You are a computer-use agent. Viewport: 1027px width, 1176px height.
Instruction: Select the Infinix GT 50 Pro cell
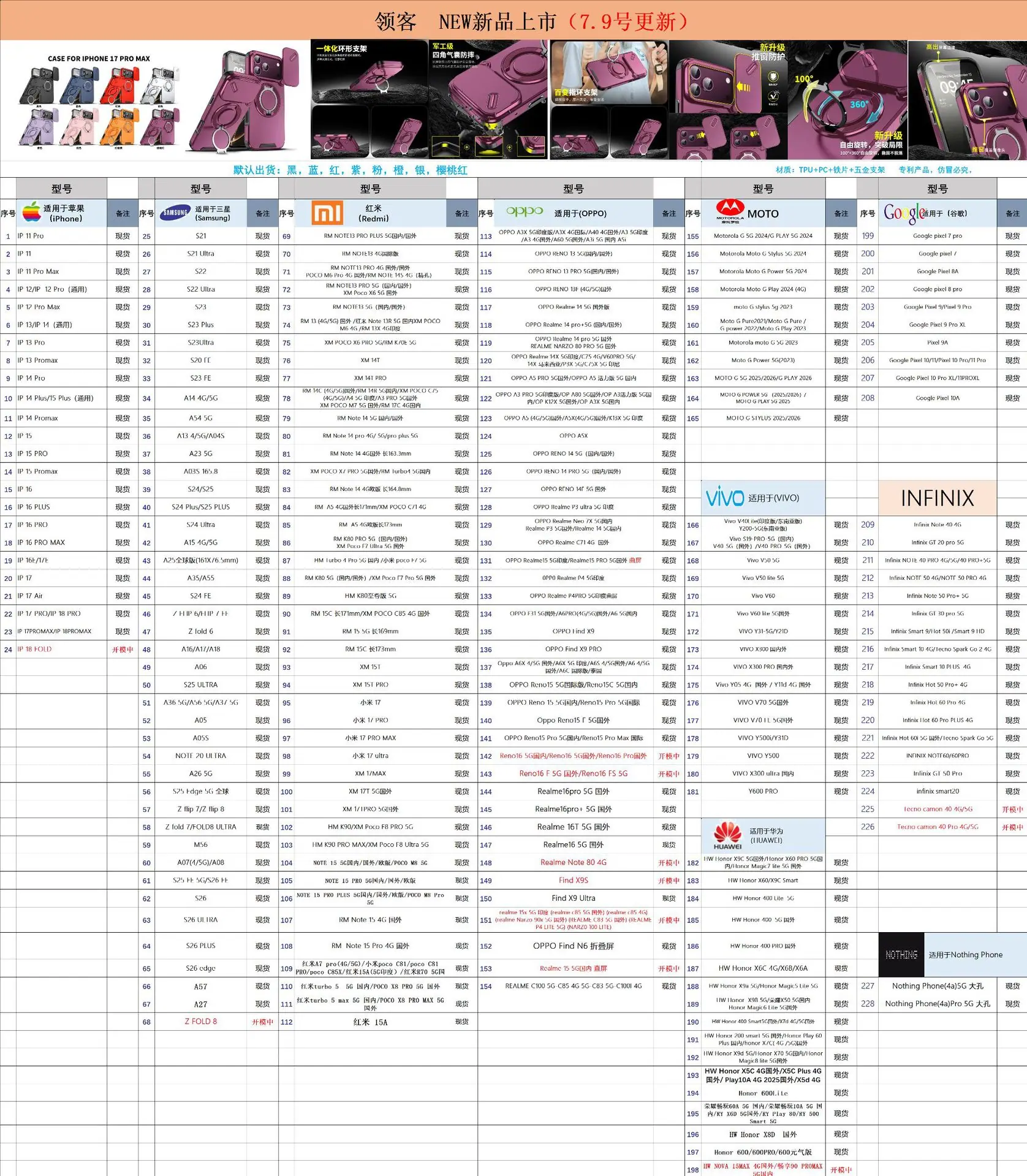[x=938, y=774]
